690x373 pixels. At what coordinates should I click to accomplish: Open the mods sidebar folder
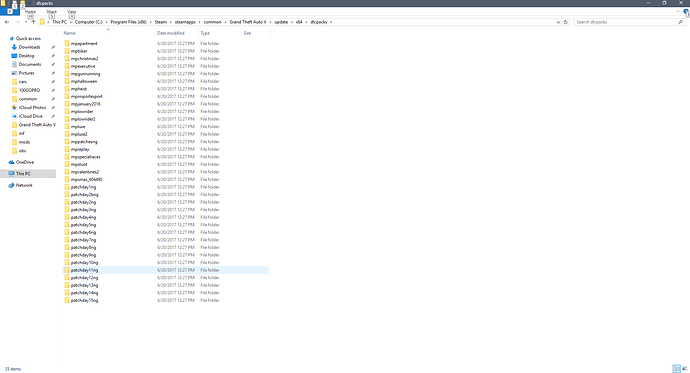(24, 142)
